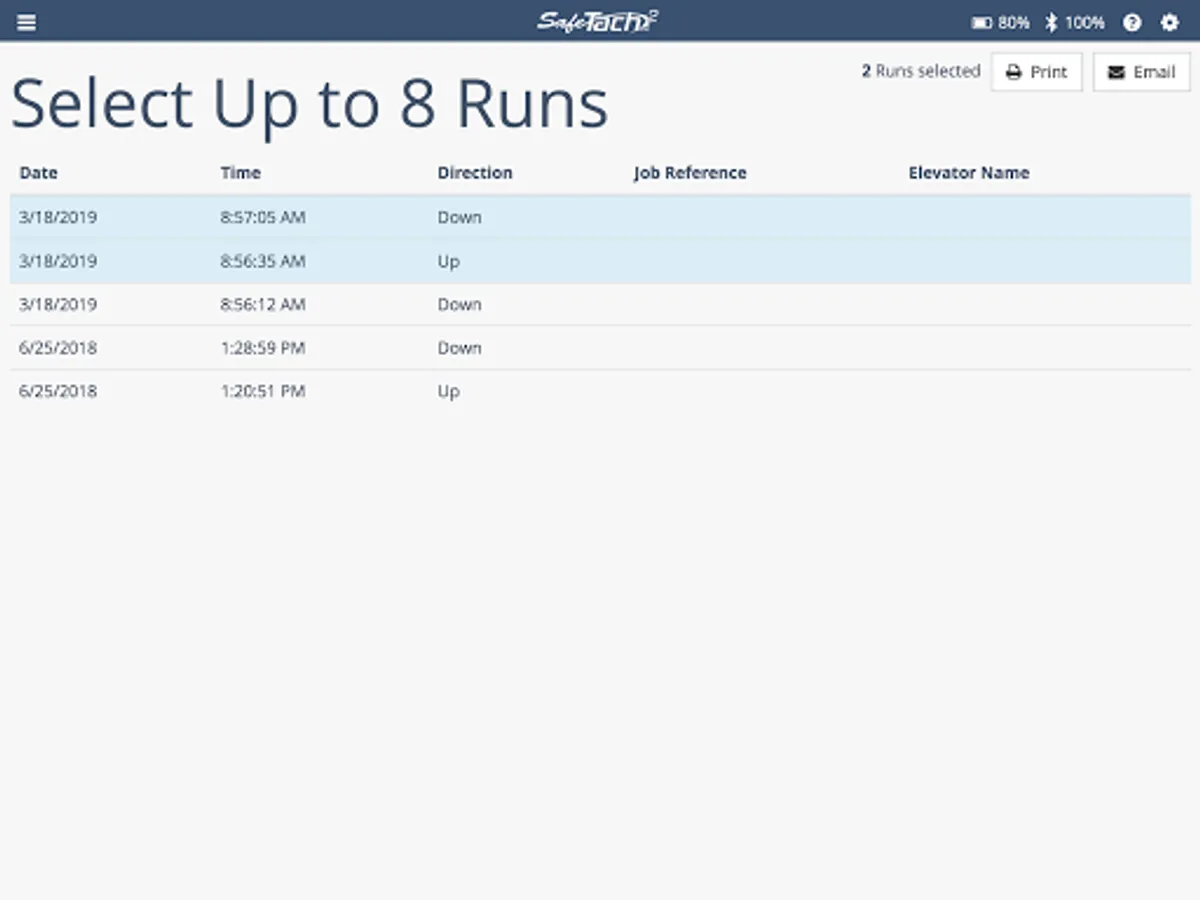Open the hamburger menu

tap(27, 22)
